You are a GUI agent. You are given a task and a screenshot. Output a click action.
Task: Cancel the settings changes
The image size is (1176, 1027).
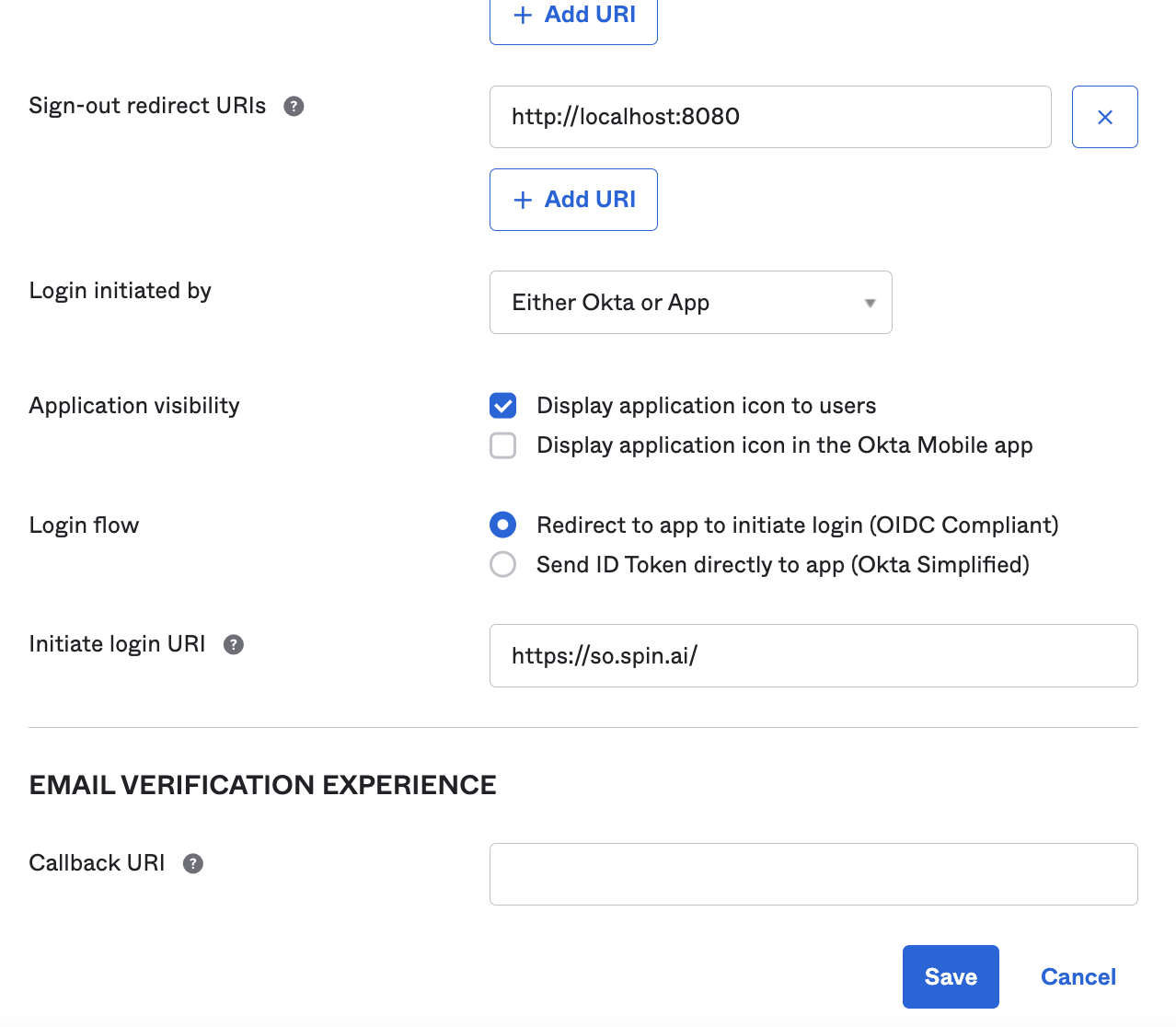coord(1078,976)
